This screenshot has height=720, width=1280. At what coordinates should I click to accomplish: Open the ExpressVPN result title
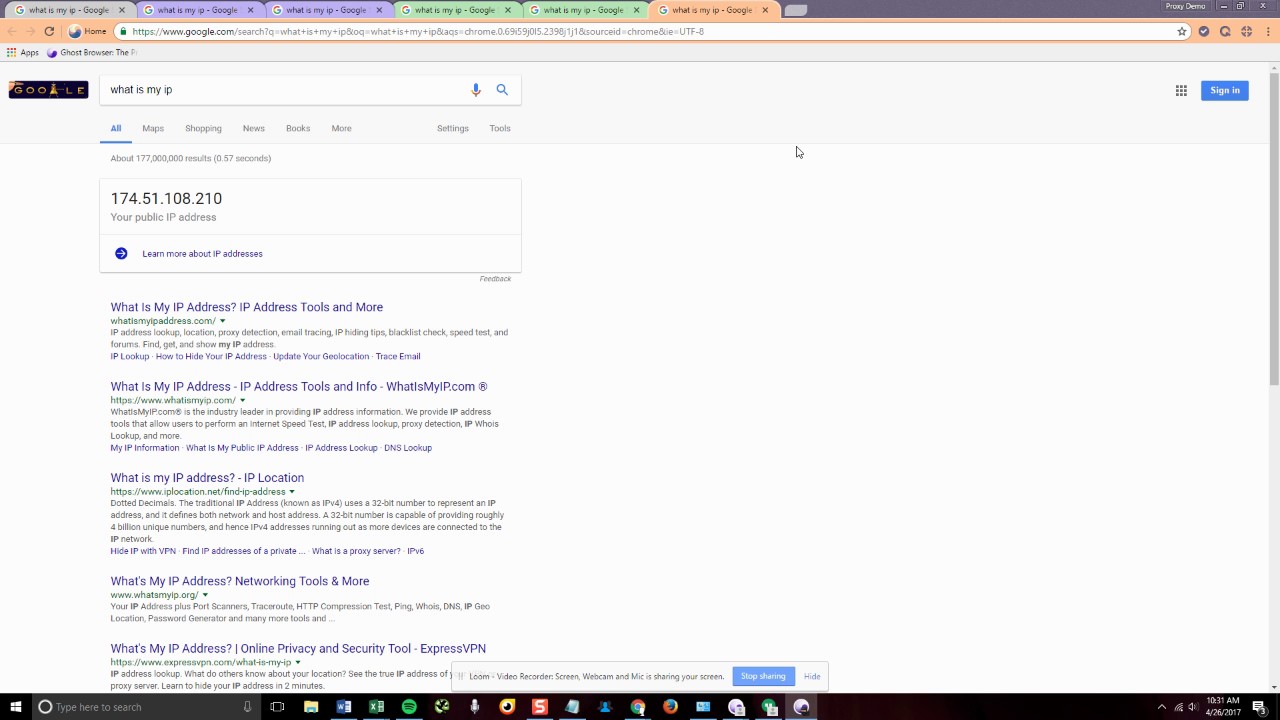point(298,649)
